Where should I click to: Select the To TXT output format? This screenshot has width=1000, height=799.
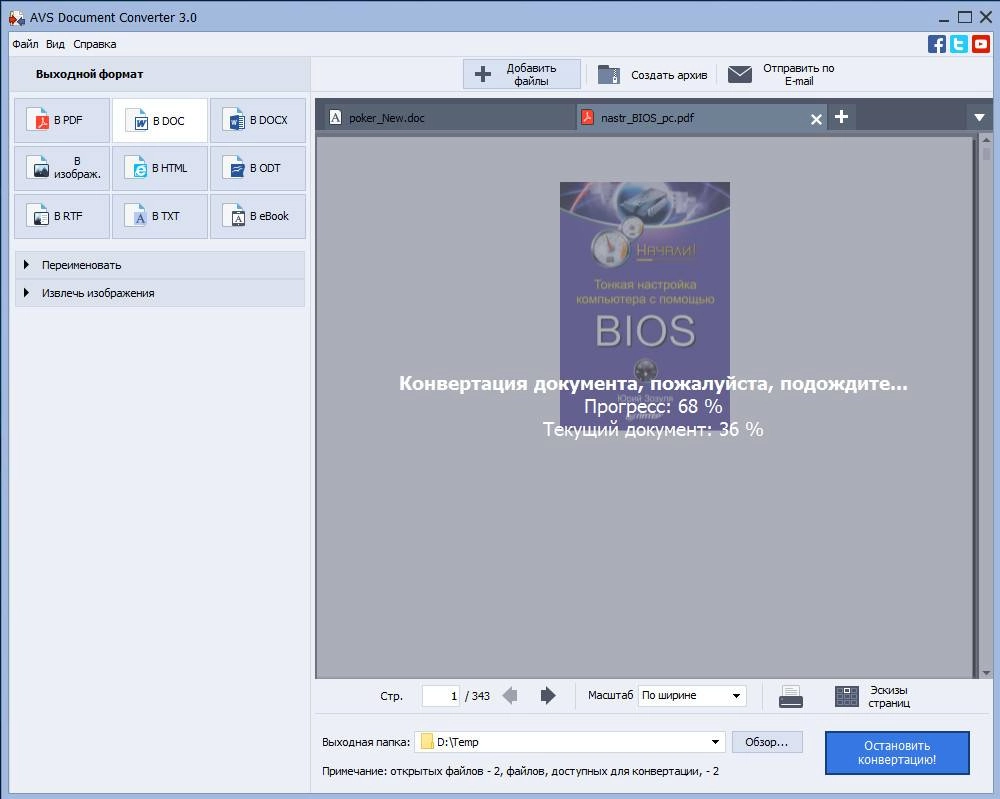pos(160,216)
